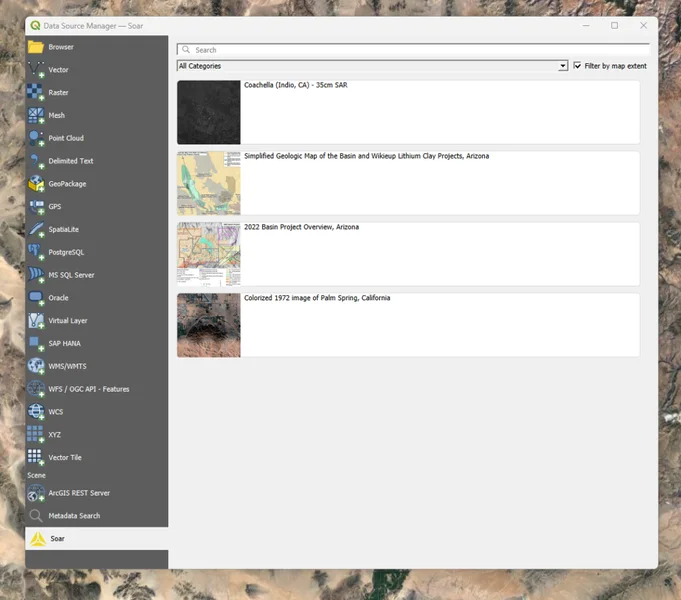Open the PostgreSQL elephant icon
Screen dimensions: 681x600
coord(36,252)
